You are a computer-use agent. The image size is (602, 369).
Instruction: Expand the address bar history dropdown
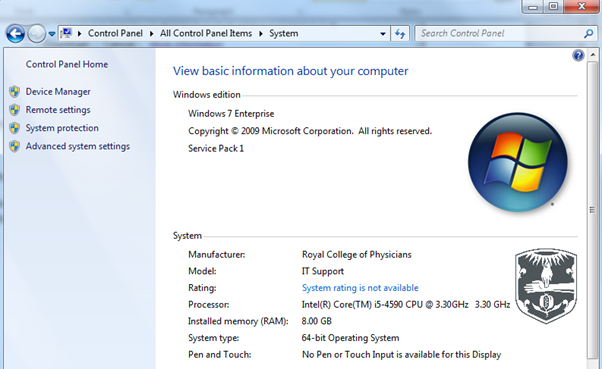[x=383, y=34]
